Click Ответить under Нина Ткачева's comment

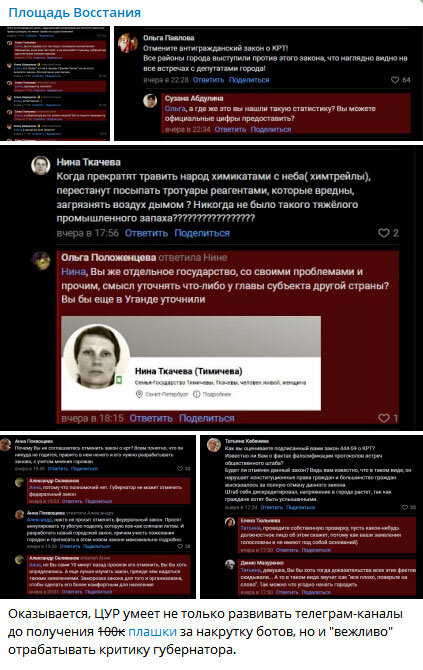point(146,233)
